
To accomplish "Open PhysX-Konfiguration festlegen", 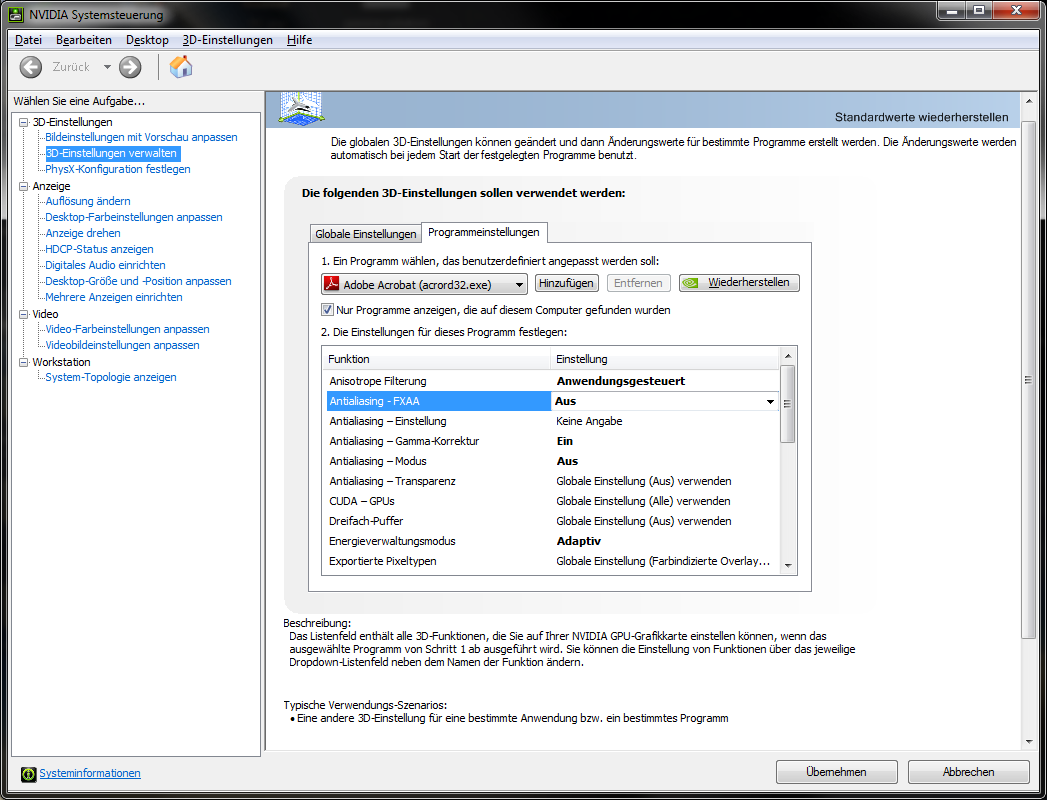I will (x=118, y=169).
